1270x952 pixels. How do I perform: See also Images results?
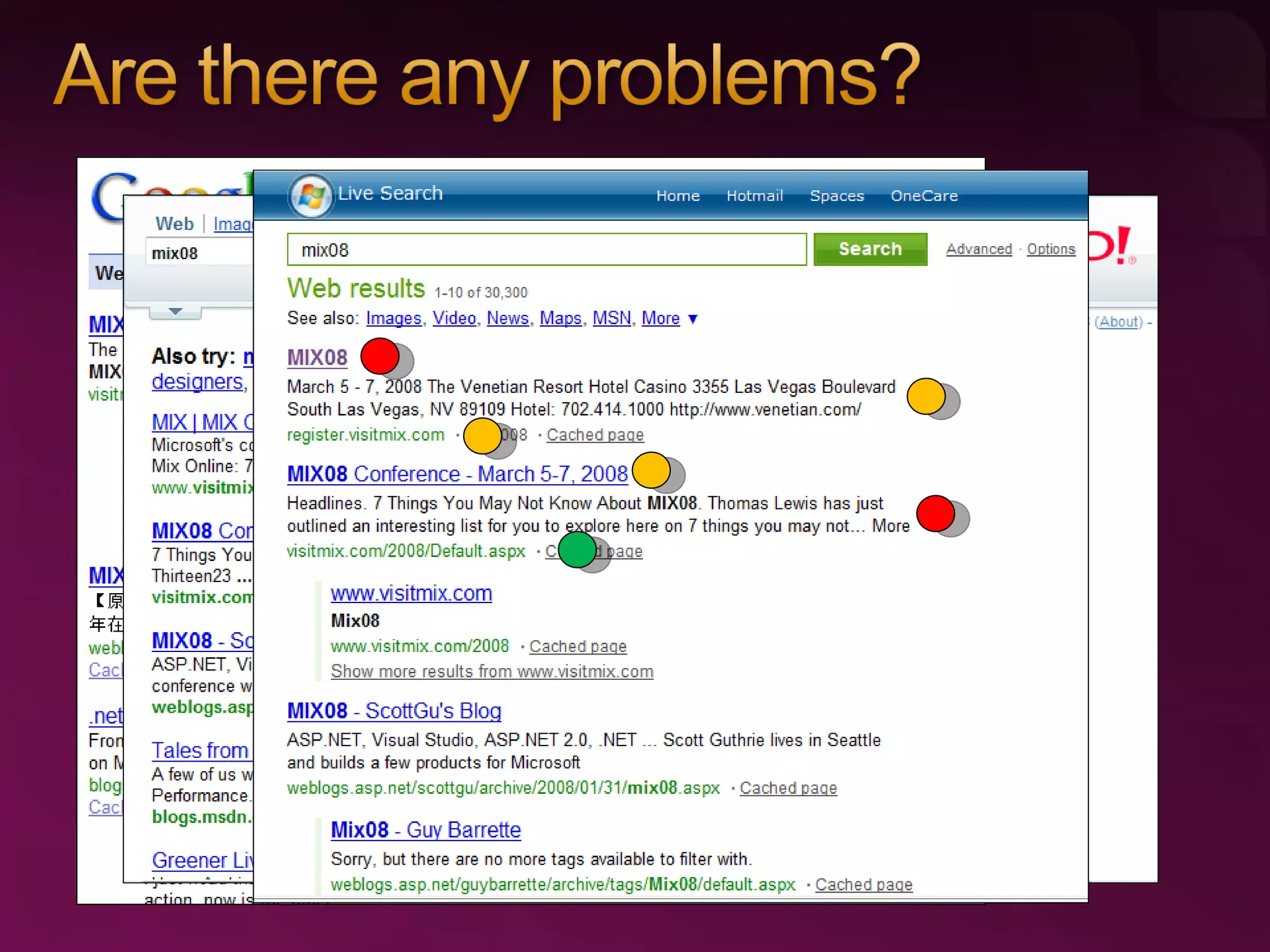(x=394, y=319)
